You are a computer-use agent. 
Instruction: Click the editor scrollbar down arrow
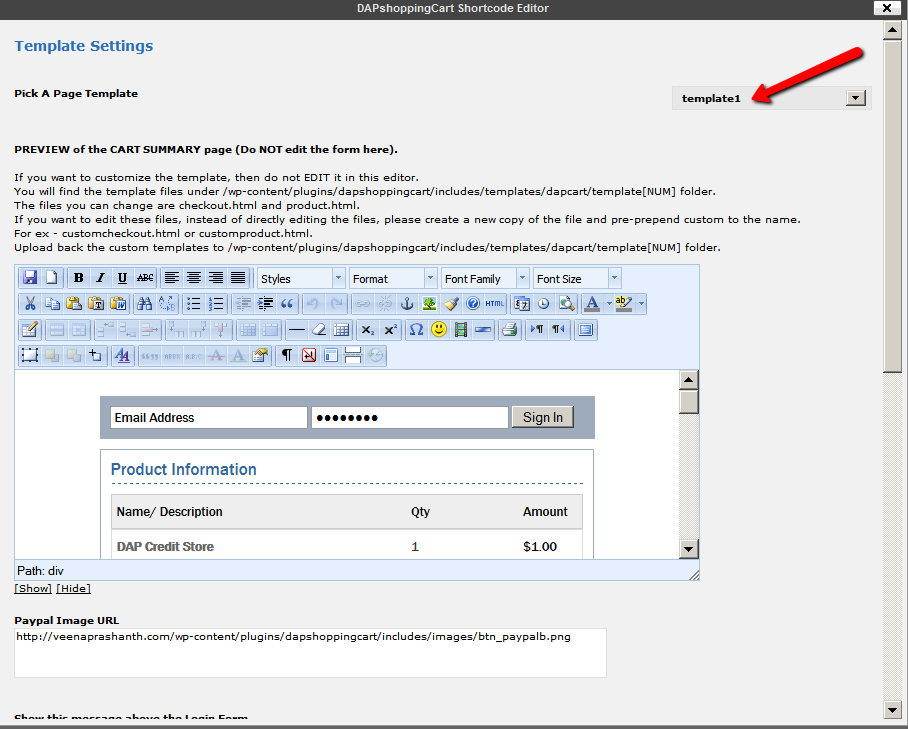pos(688,548)
